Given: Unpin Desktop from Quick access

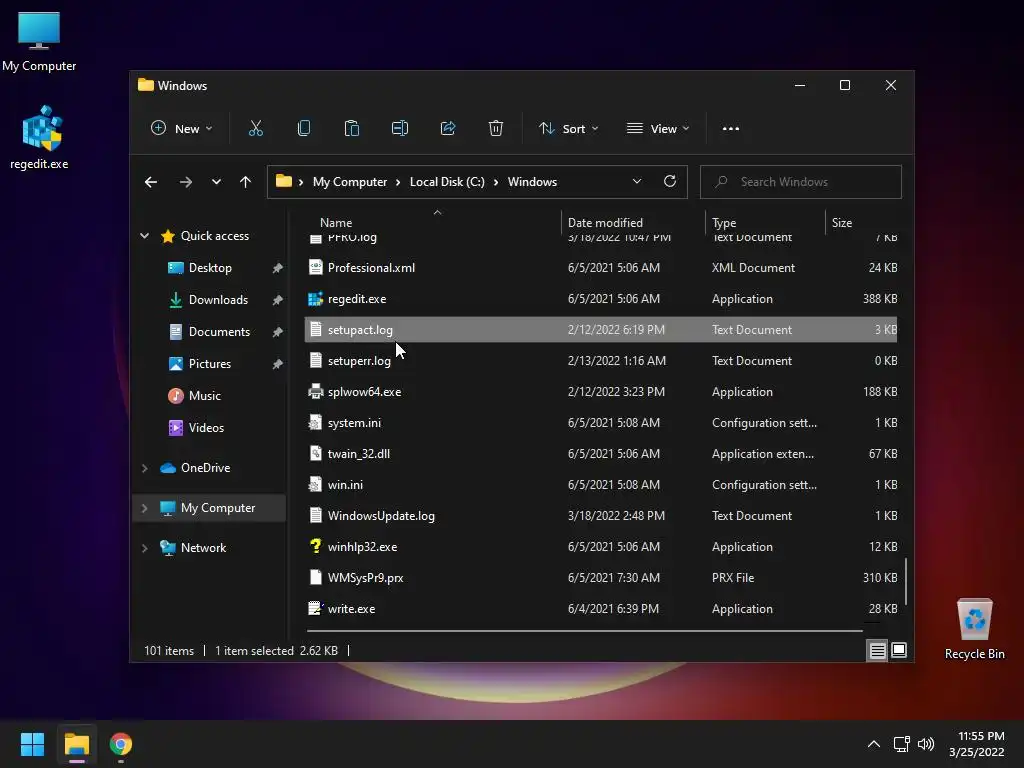Looking at the screenshot, I should pos(278,268).
